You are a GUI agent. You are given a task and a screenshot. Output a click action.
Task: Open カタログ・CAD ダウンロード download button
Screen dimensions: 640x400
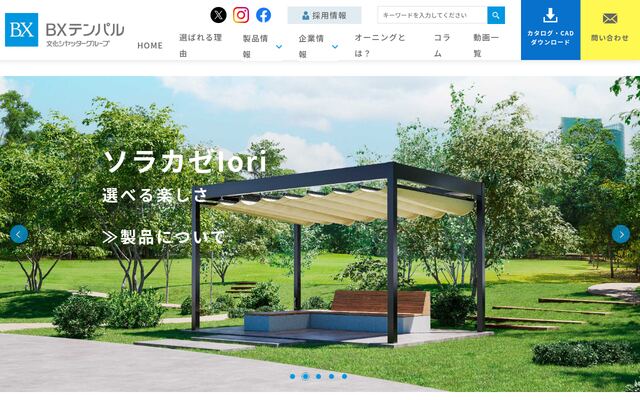point(550,30)
